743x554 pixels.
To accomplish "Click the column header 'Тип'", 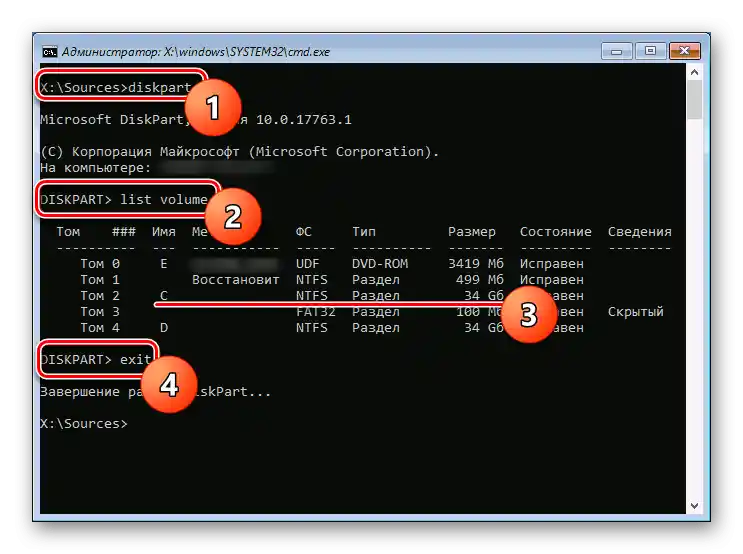I will coord(364,232).
